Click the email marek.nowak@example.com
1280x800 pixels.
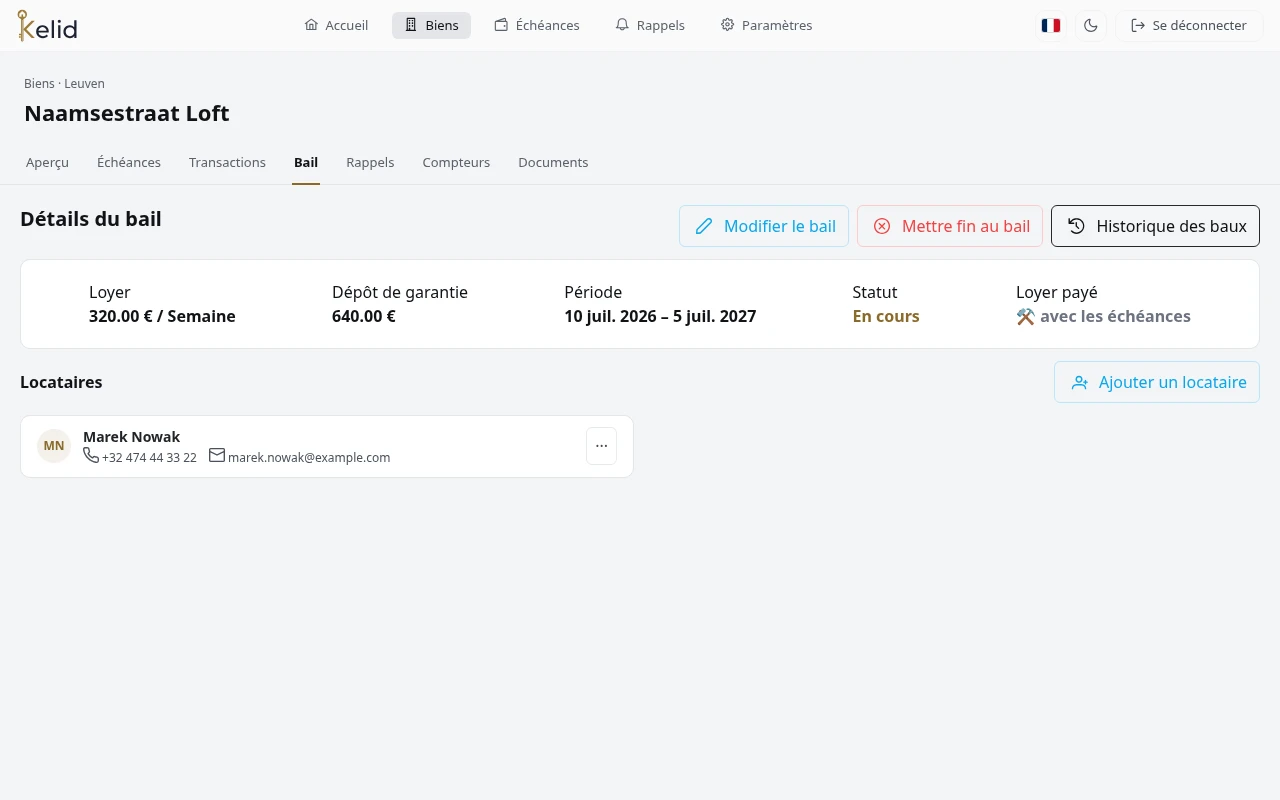(309, 458)
